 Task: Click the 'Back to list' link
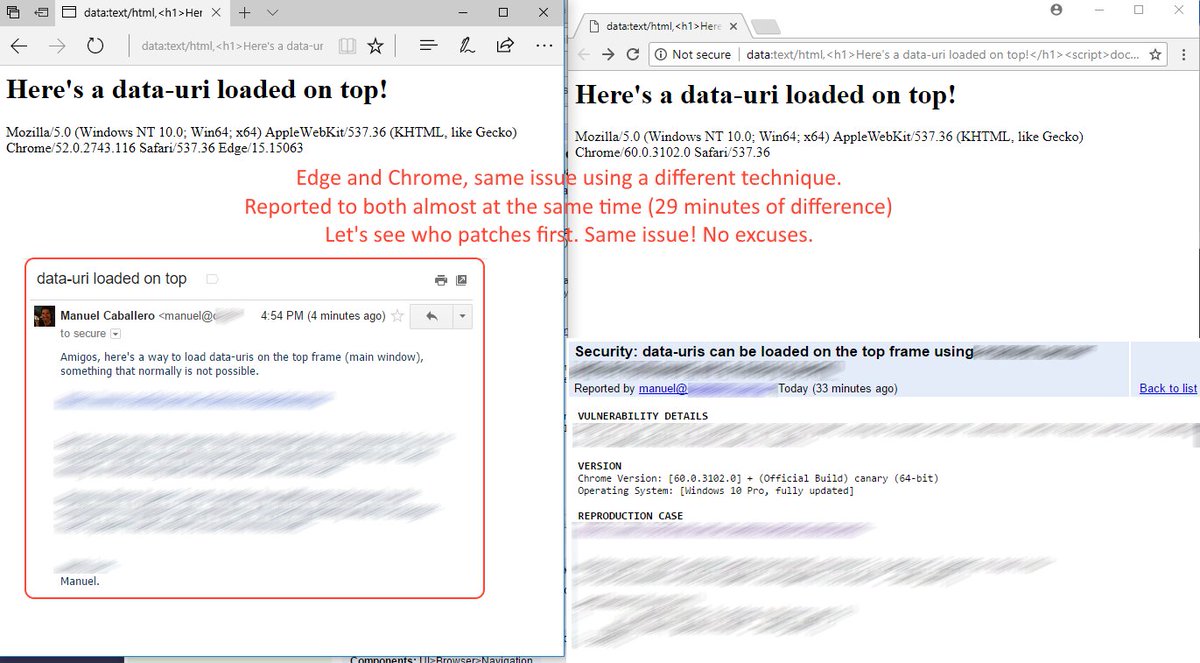click(1168, 388)
